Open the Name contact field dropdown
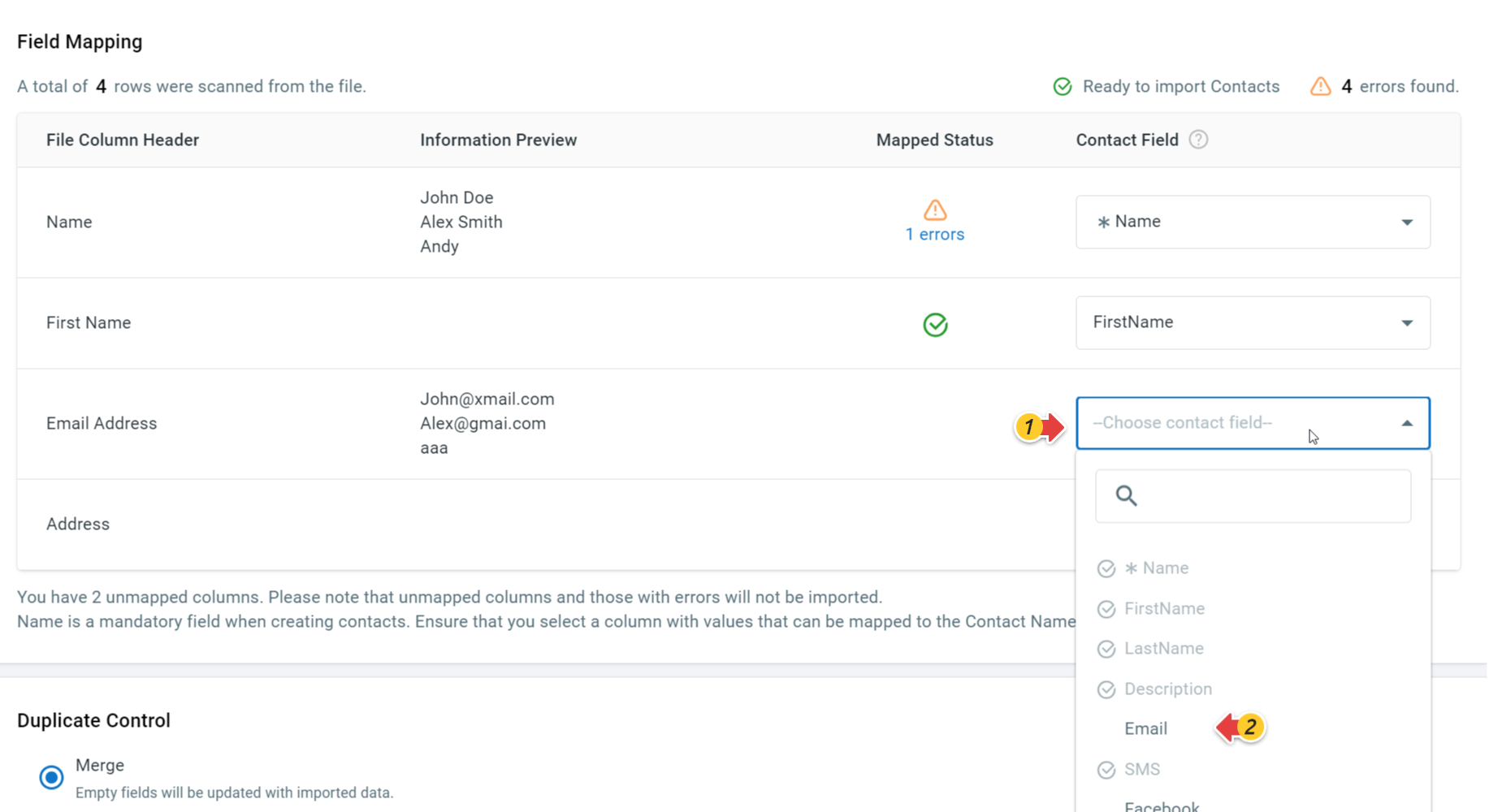Image resolution: width=1489 pixels, height=812 pixels. (1253, 222)
